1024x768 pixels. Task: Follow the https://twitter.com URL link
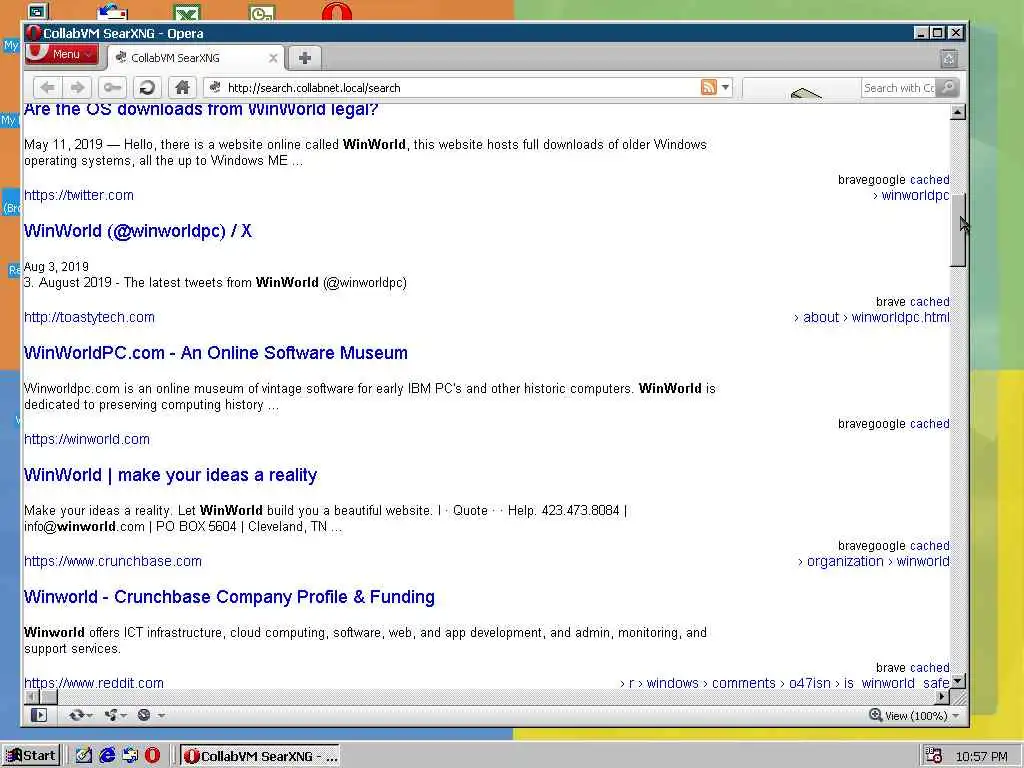[79, 195]
